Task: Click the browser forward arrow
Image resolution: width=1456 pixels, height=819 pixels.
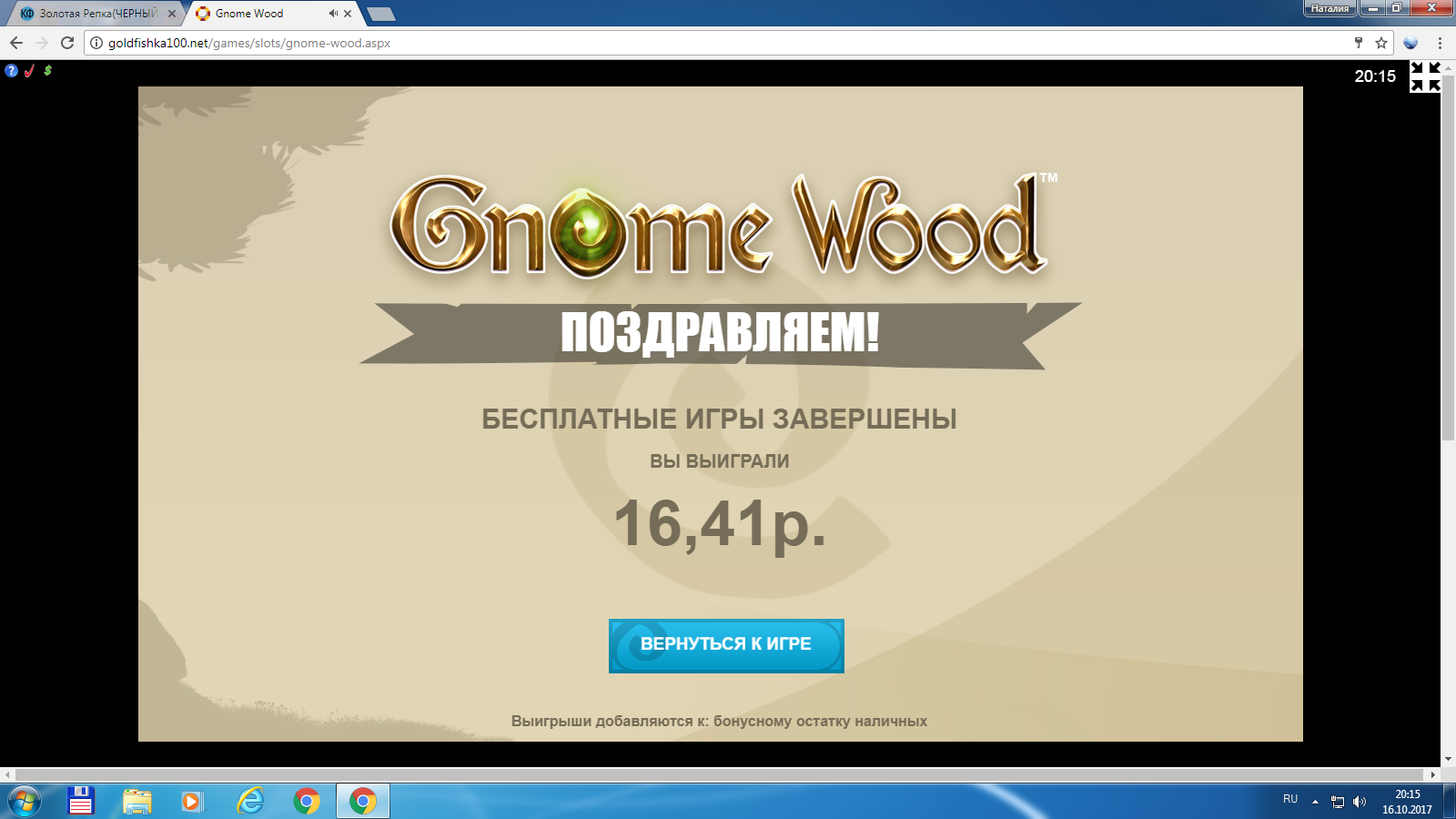Action: coord(42,43)
